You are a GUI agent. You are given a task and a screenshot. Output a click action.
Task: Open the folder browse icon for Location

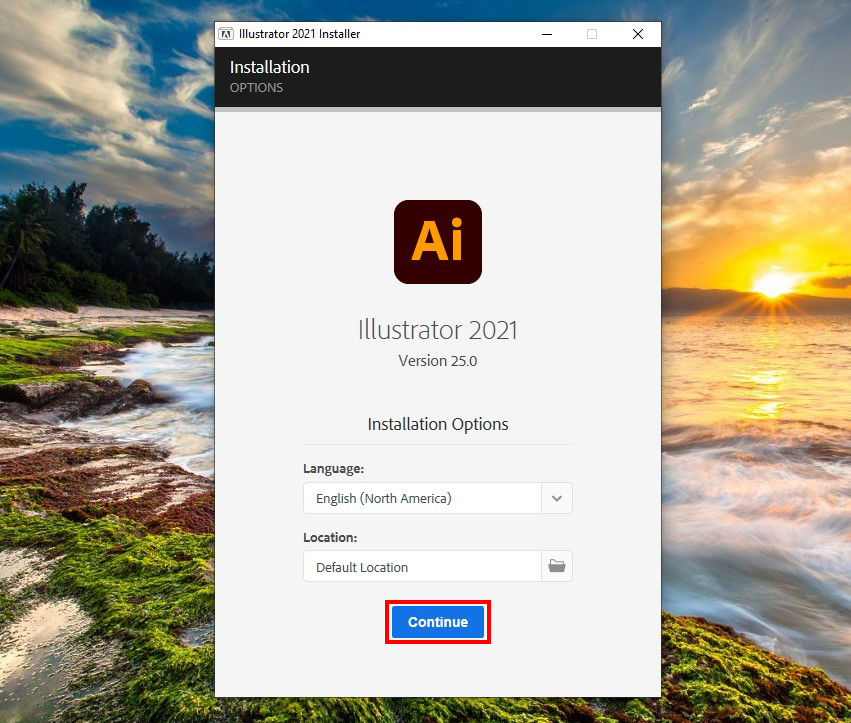coord(557,566)
